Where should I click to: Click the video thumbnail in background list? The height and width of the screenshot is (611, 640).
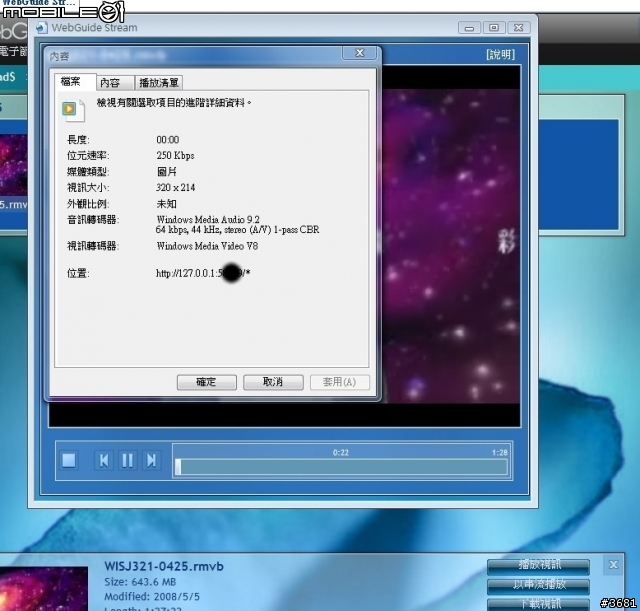coord(13,165)
